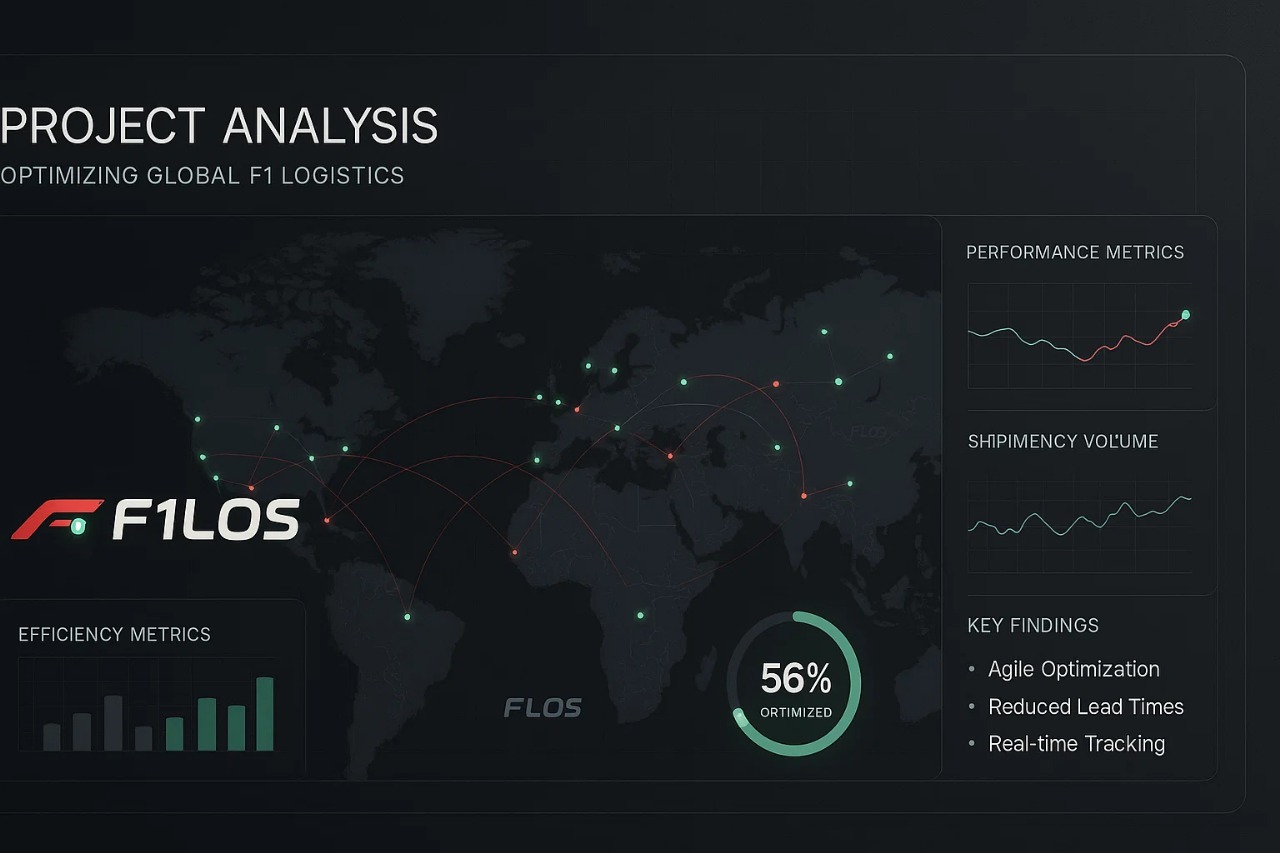
Task: Click the tallest green bar in Efficiency Metrics
Action: click(265, 714)
